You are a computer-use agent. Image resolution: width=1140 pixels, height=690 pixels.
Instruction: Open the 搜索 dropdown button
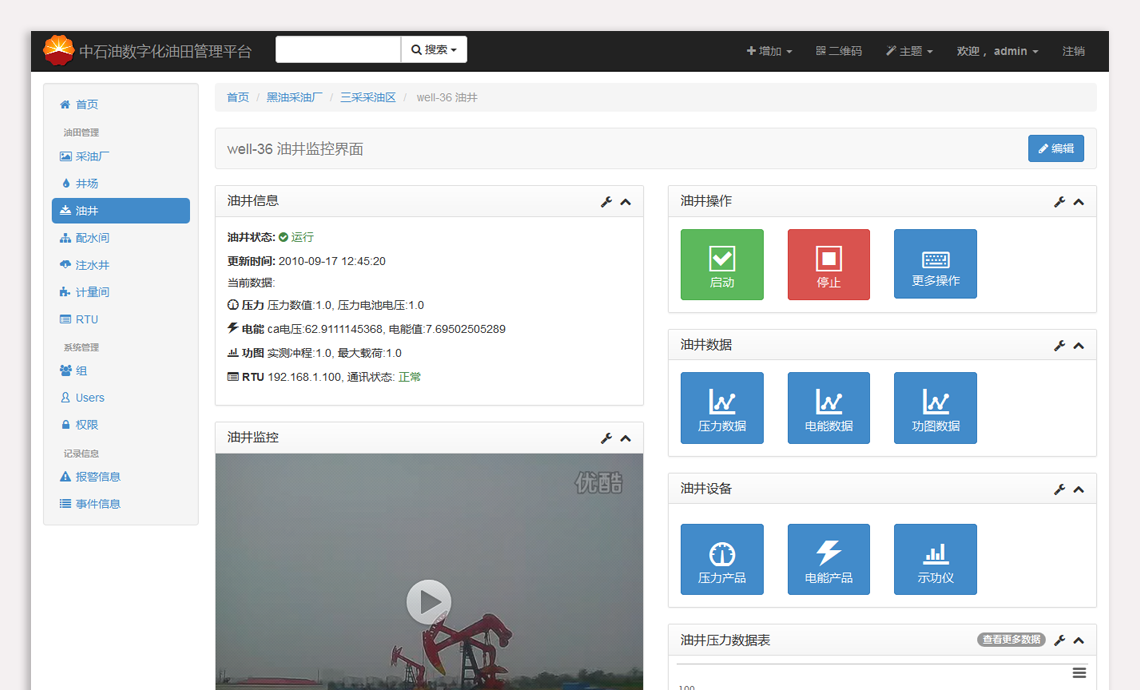(434, 50)
